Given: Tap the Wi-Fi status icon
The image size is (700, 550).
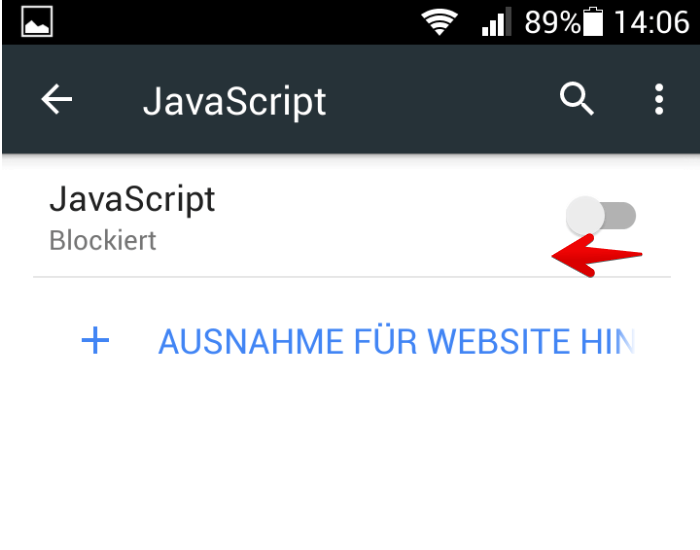Looking at the screenshot, I should (439, 22).
